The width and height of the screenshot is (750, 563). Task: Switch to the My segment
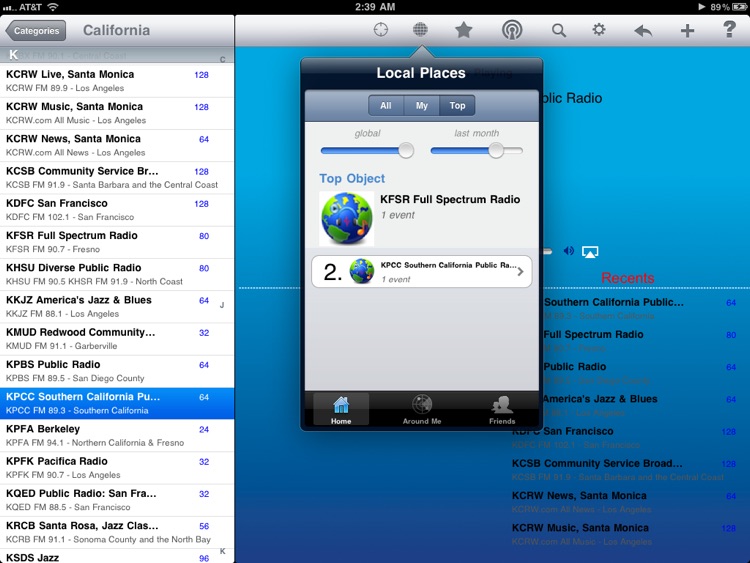(x=421, y=106)
